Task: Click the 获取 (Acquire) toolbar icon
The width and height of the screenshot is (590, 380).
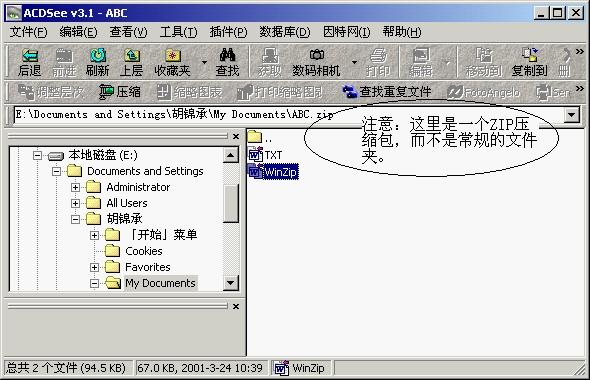Action: point(269,62)
